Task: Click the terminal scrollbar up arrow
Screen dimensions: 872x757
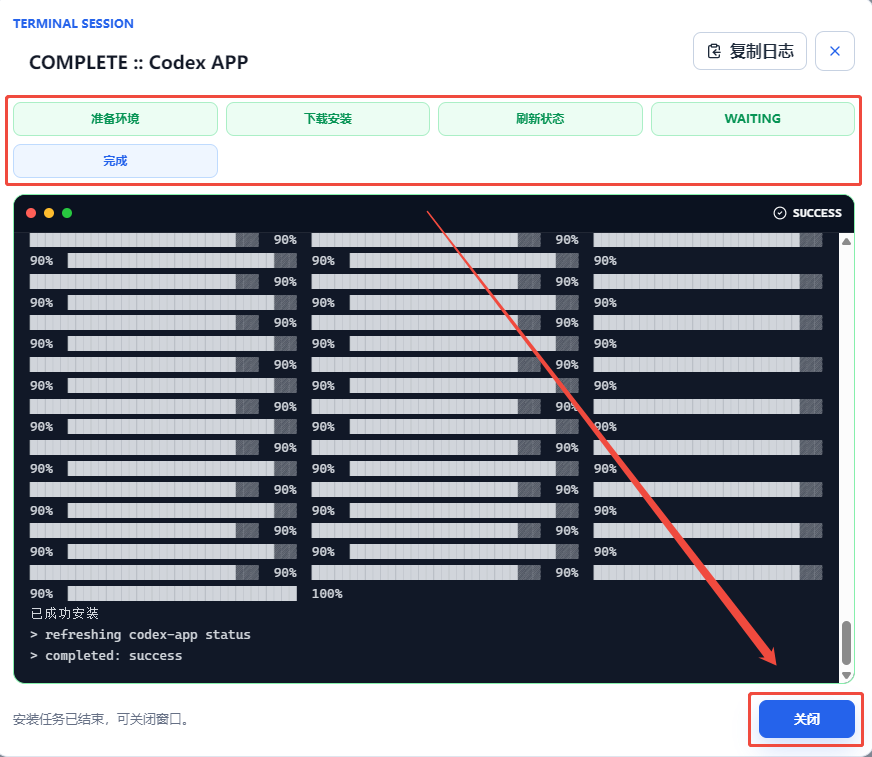Action: pos(846,241)
